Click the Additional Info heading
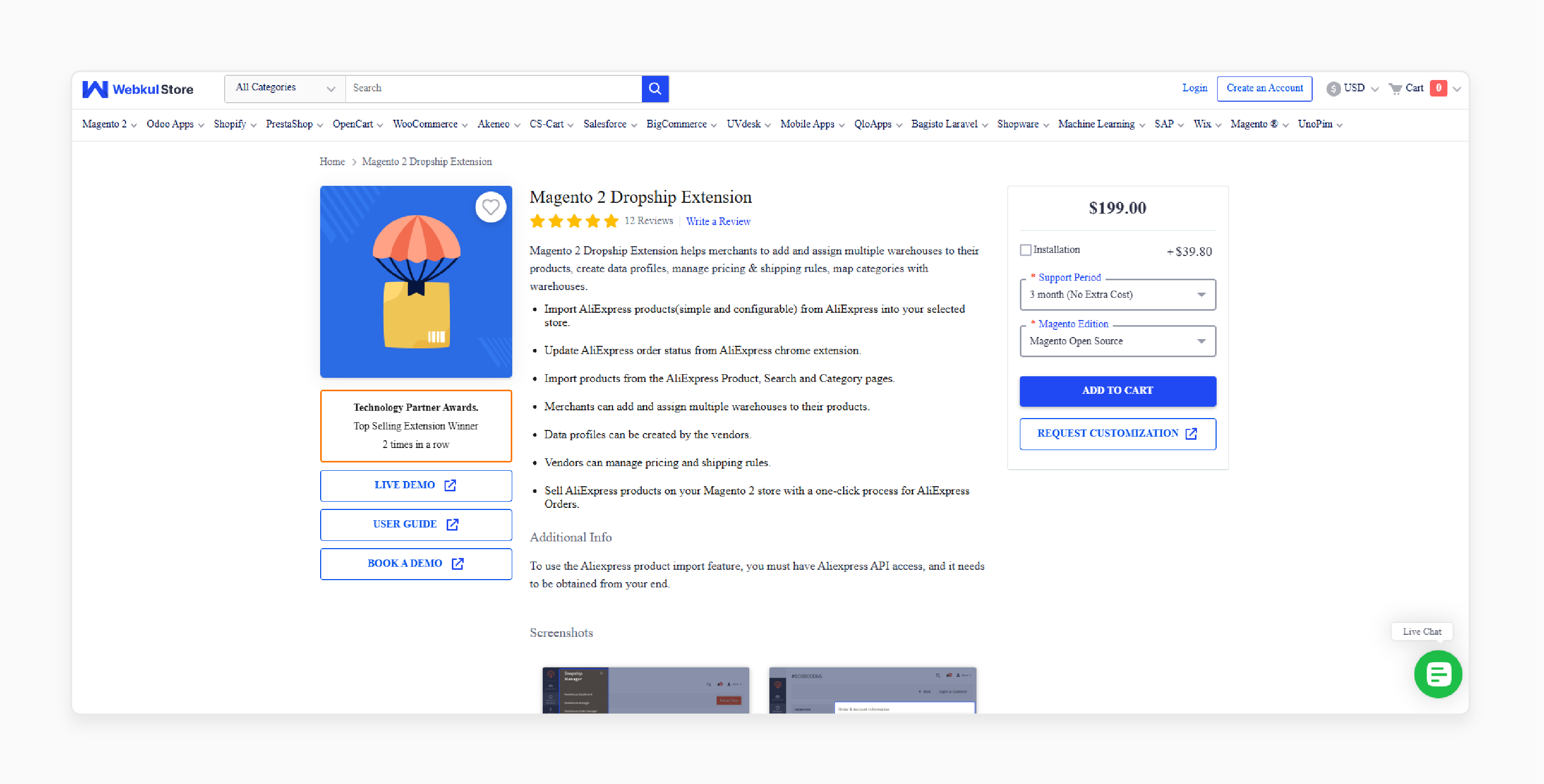The image size is (1544, 784). 571,538
